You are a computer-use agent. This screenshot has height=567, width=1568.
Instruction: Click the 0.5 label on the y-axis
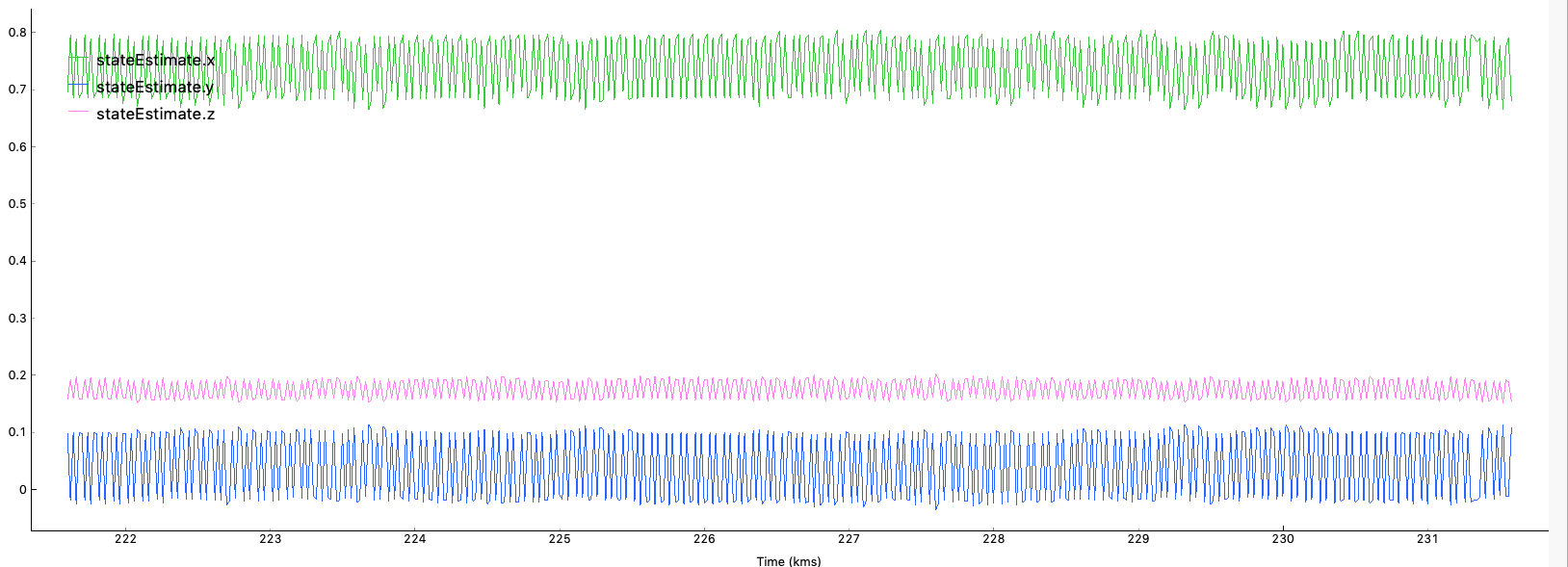point(17,204)
